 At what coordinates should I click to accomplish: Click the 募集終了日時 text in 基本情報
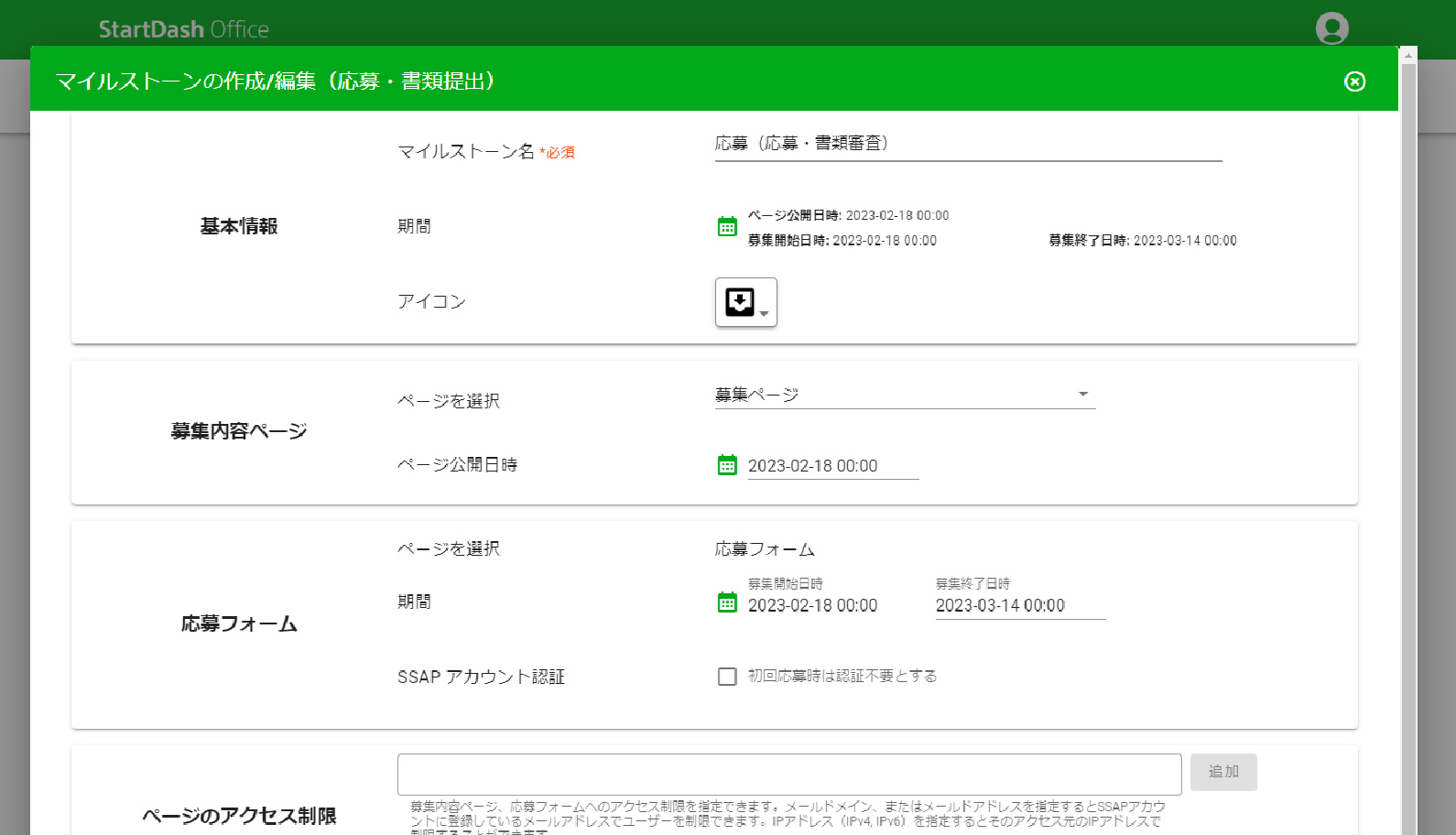(x=1143, y=241)
